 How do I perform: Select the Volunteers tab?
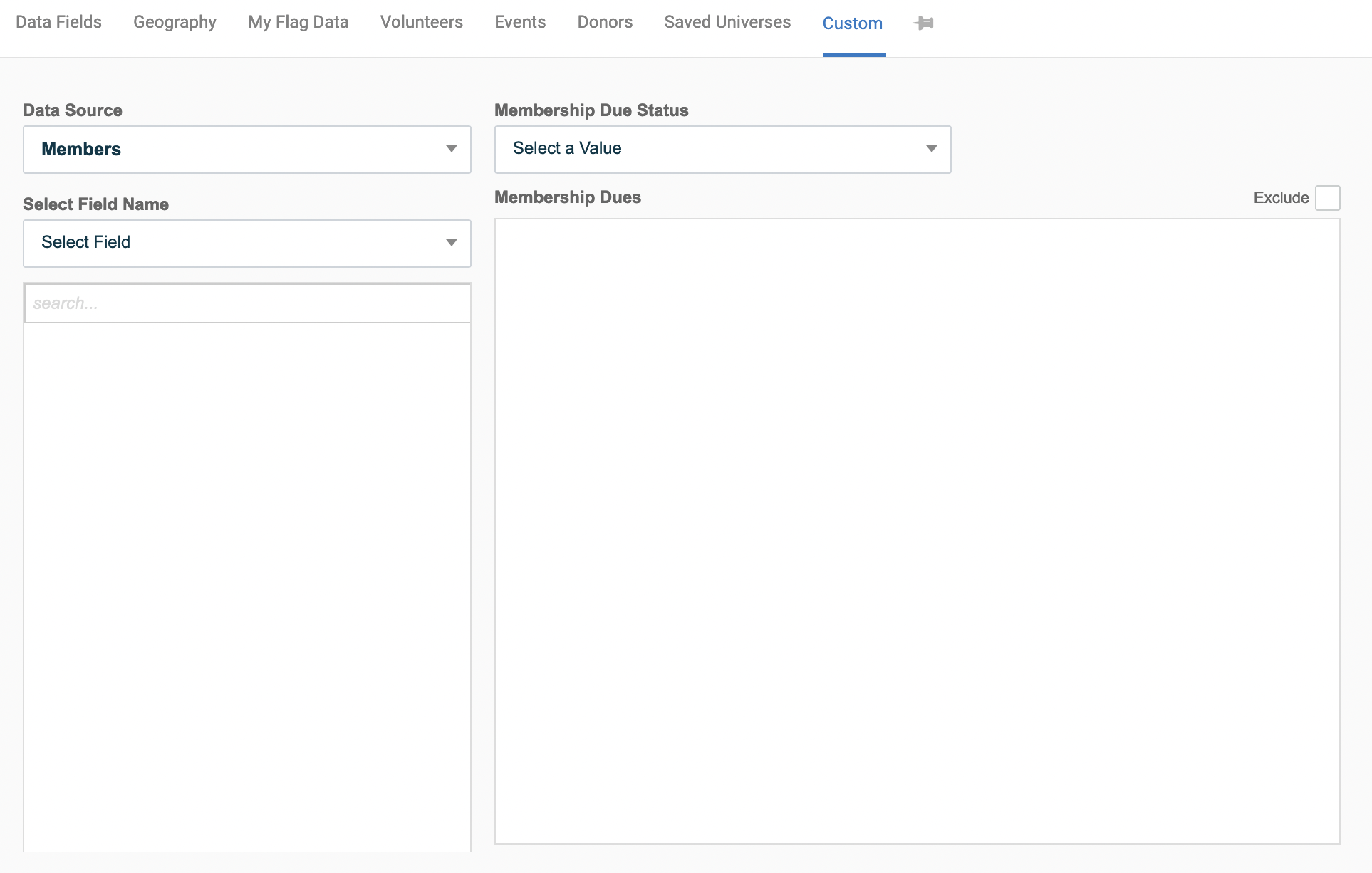(422, 22)
